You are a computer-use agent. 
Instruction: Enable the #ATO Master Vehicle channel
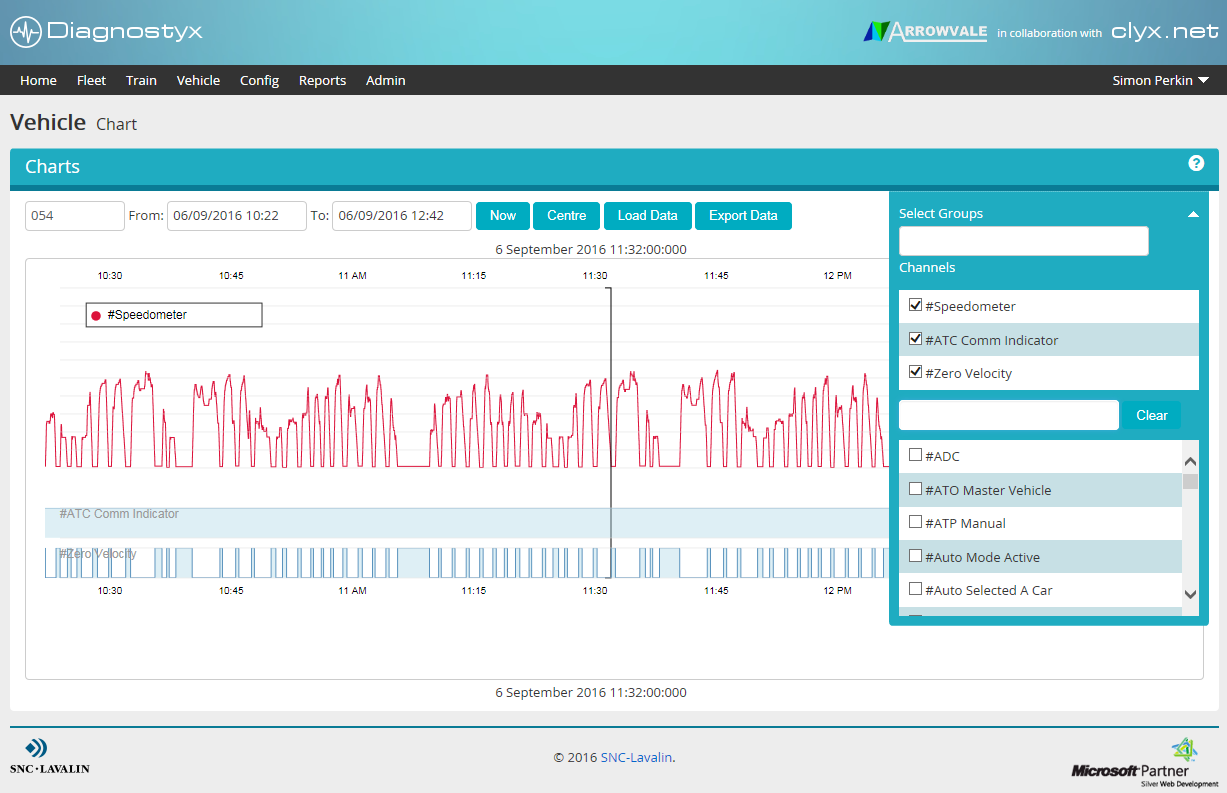point(915,489)
